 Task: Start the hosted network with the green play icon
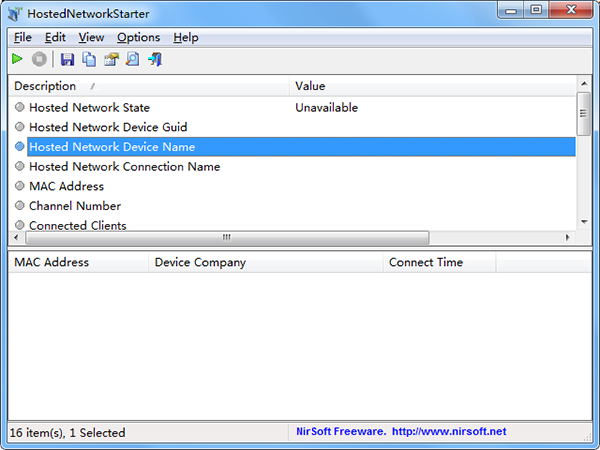point(17,59)
